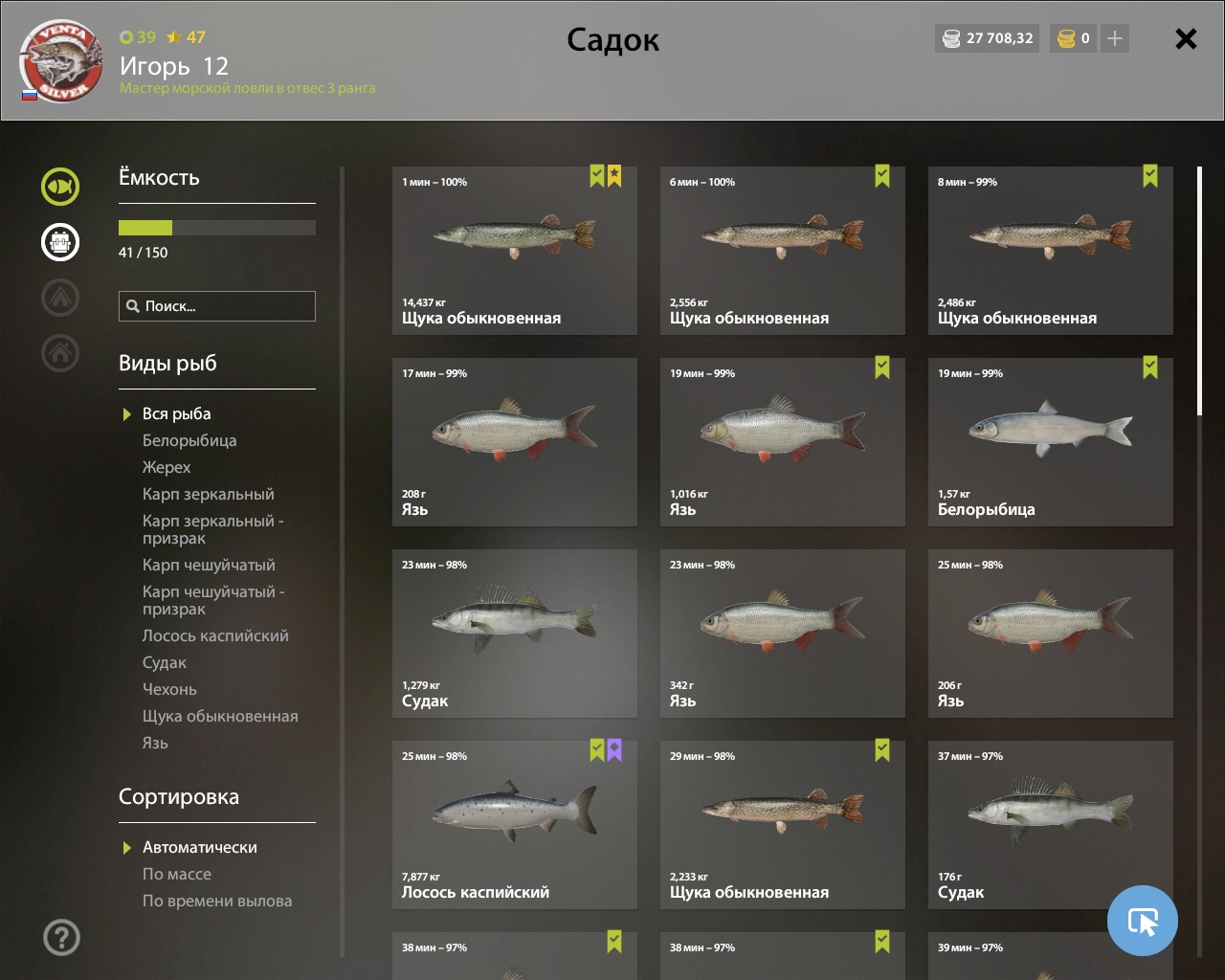1225x980 pixels.
Task: Click the silver credits balance 27 708,32
Action: pos(987,38)
